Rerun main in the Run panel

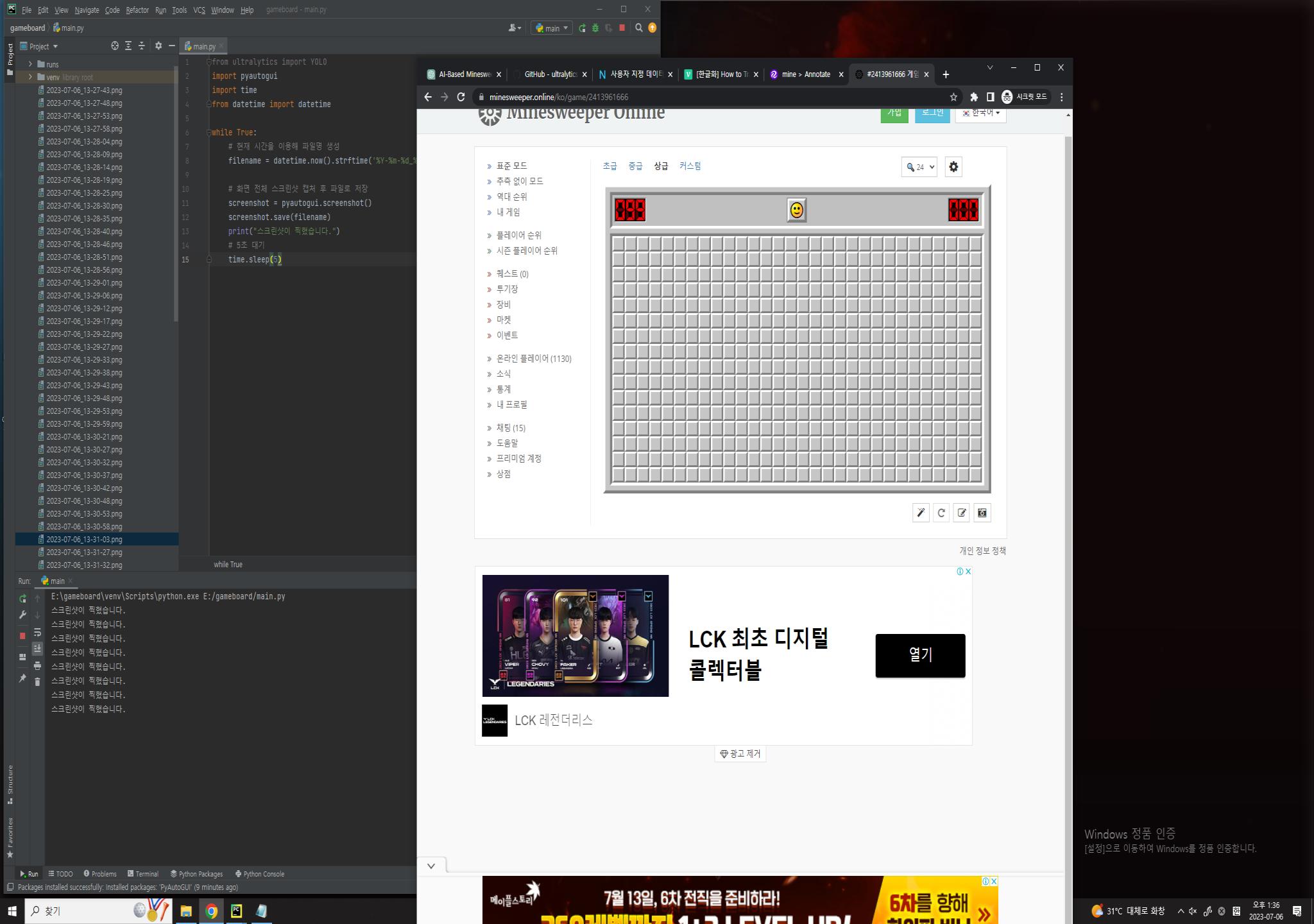(22, 599)
